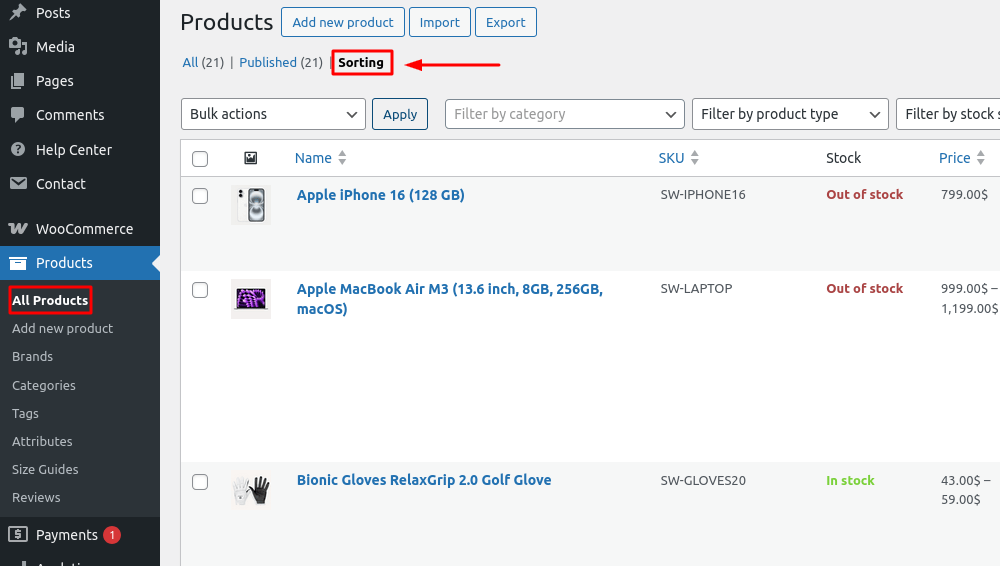This screenshot has height=566, width=1000.
Task: Click the 799.00$ price value
Action: pyautogui.click(x=964, y=195)
